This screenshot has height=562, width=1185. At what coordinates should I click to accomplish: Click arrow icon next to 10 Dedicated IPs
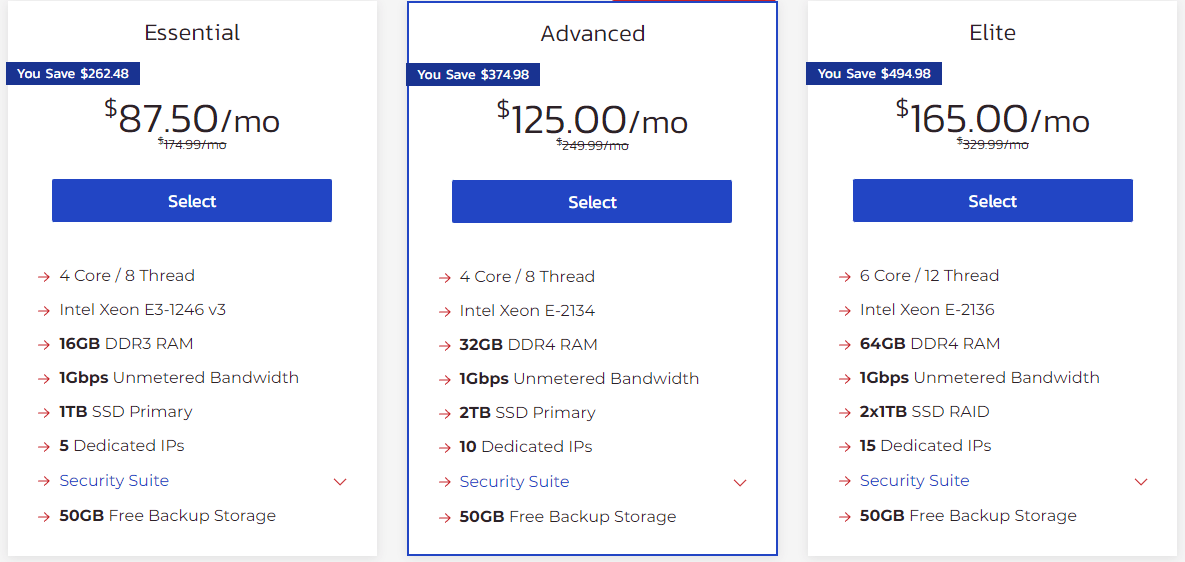[444, 447]
